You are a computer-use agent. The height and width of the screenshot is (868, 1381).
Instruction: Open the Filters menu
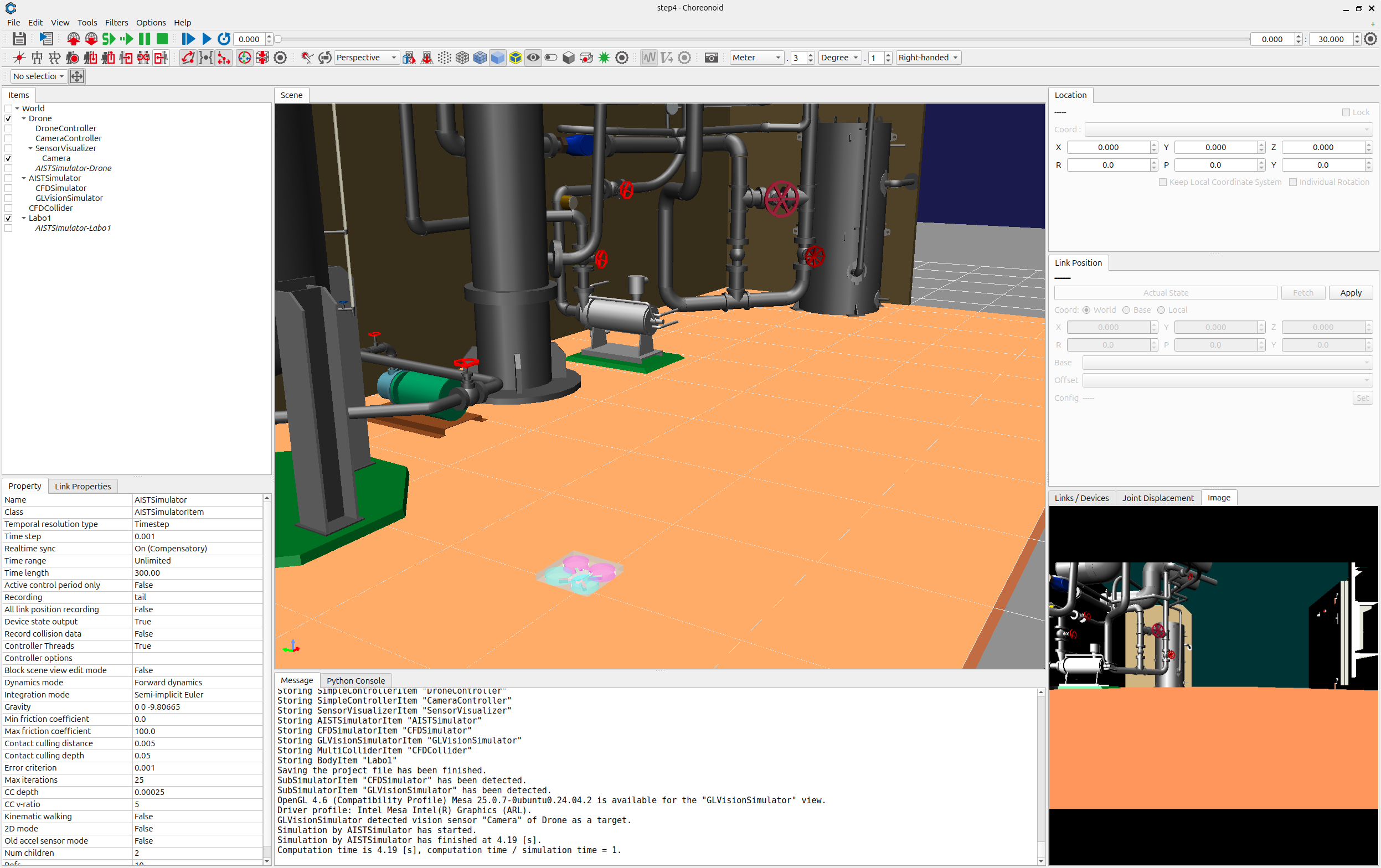(116, 22)
